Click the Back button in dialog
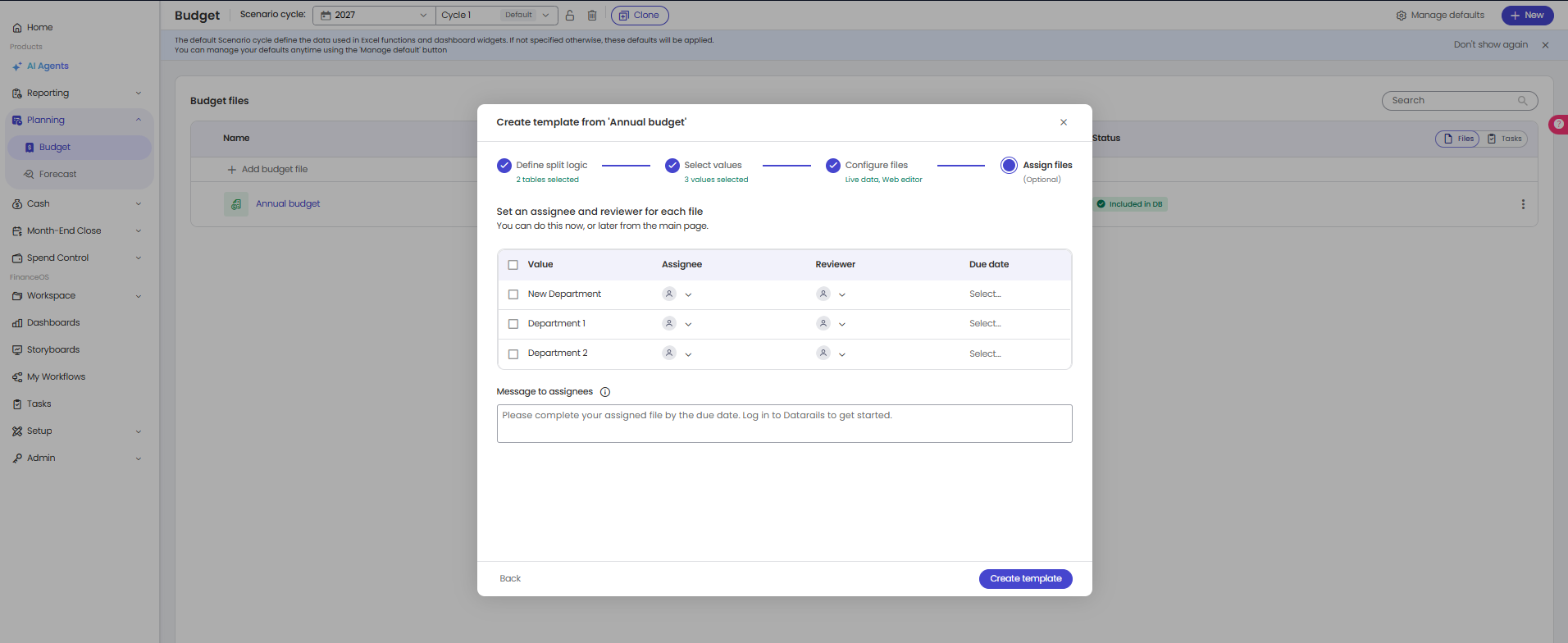 click(x=510, y=579)
